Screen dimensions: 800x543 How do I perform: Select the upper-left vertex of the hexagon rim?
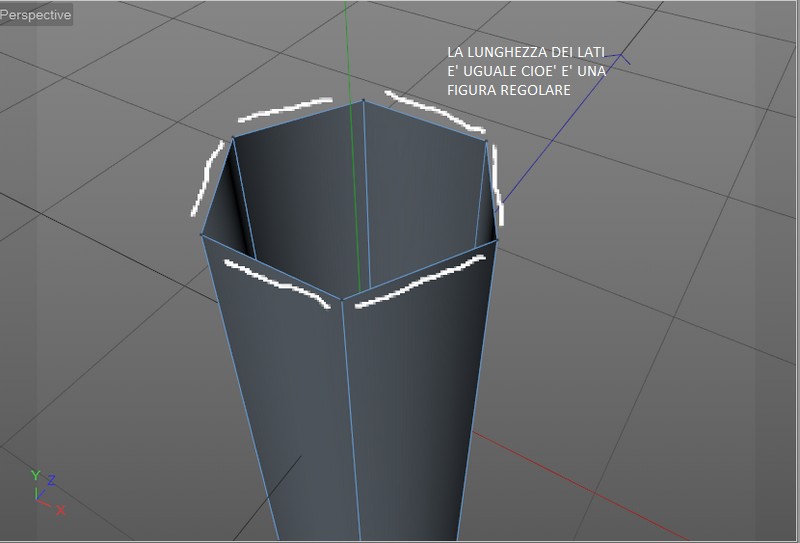point(233,137)
